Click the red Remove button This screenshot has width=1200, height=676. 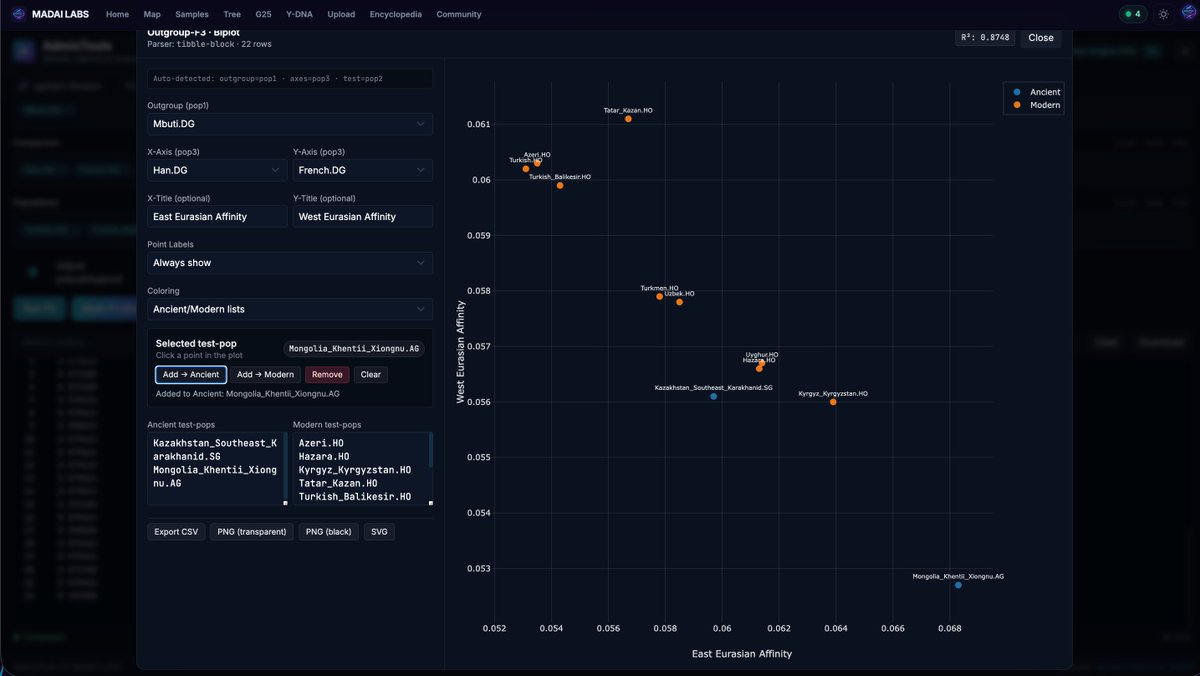coord(327,375)
